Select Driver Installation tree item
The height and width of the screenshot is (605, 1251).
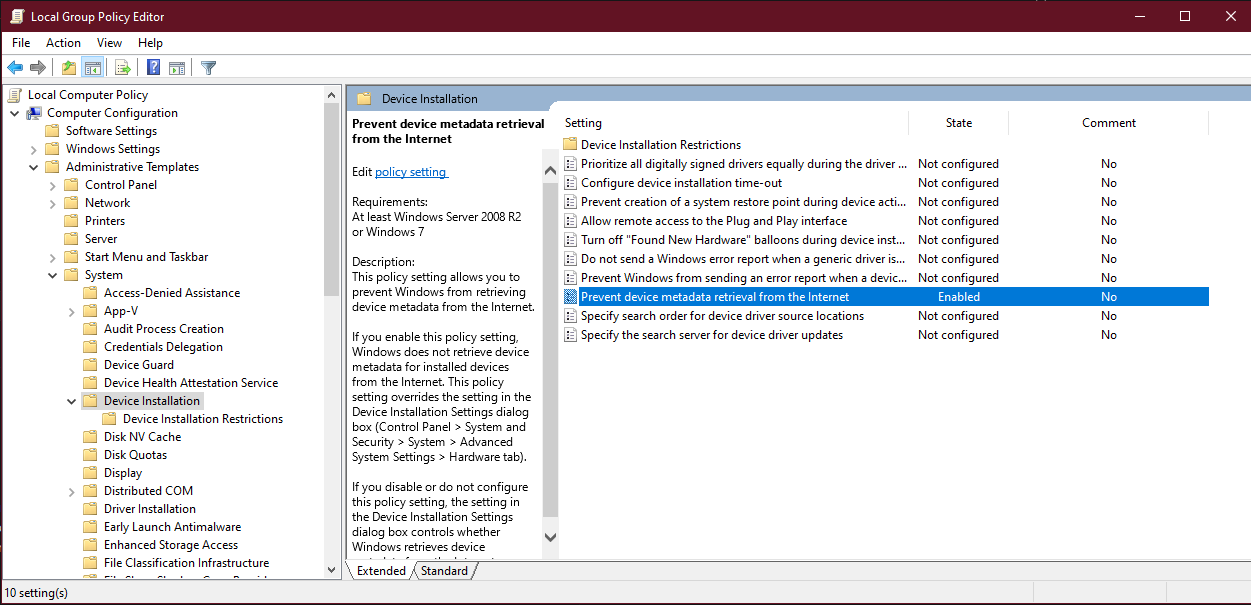click(150, 509)
